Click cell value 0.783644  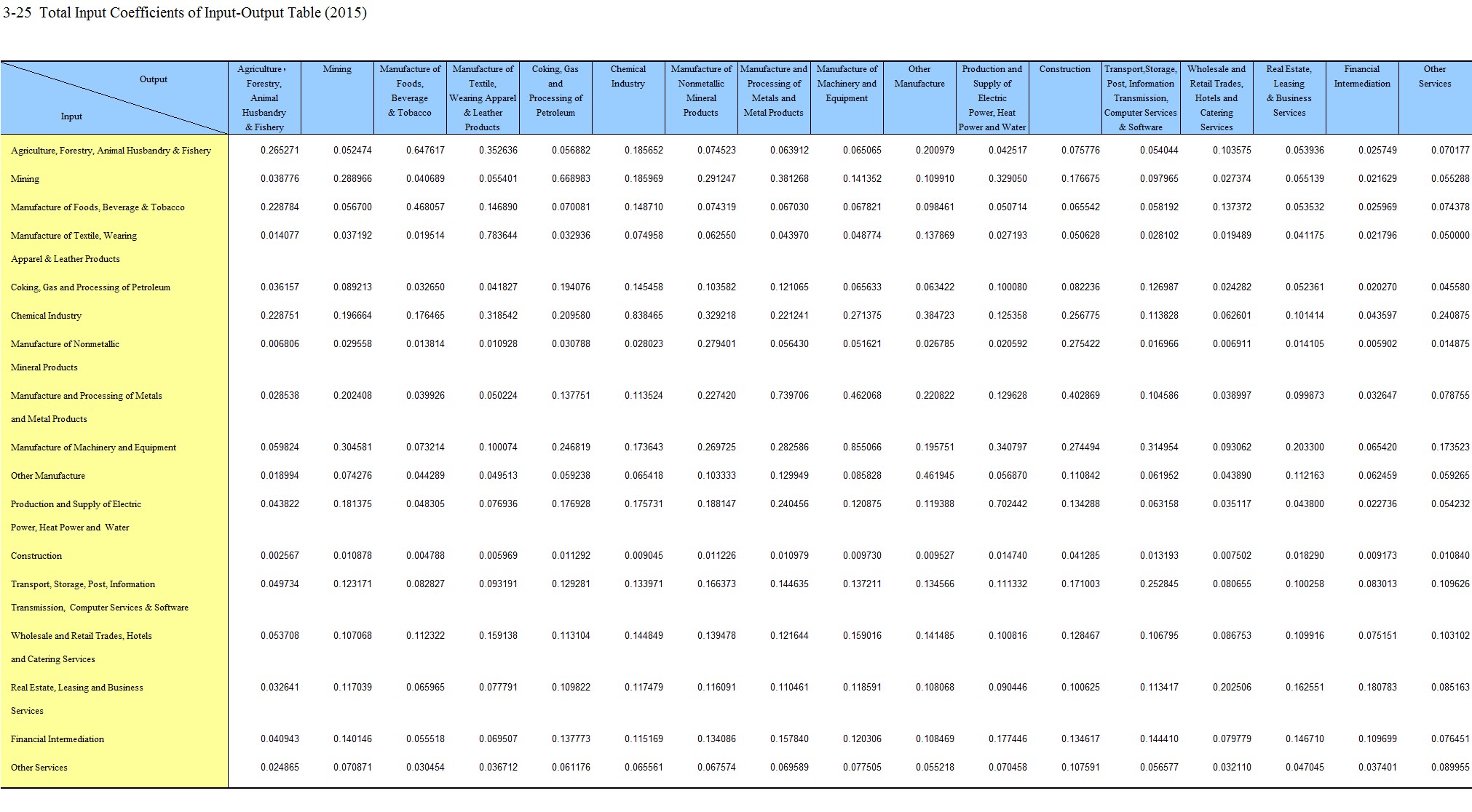[x=498, y=236]
